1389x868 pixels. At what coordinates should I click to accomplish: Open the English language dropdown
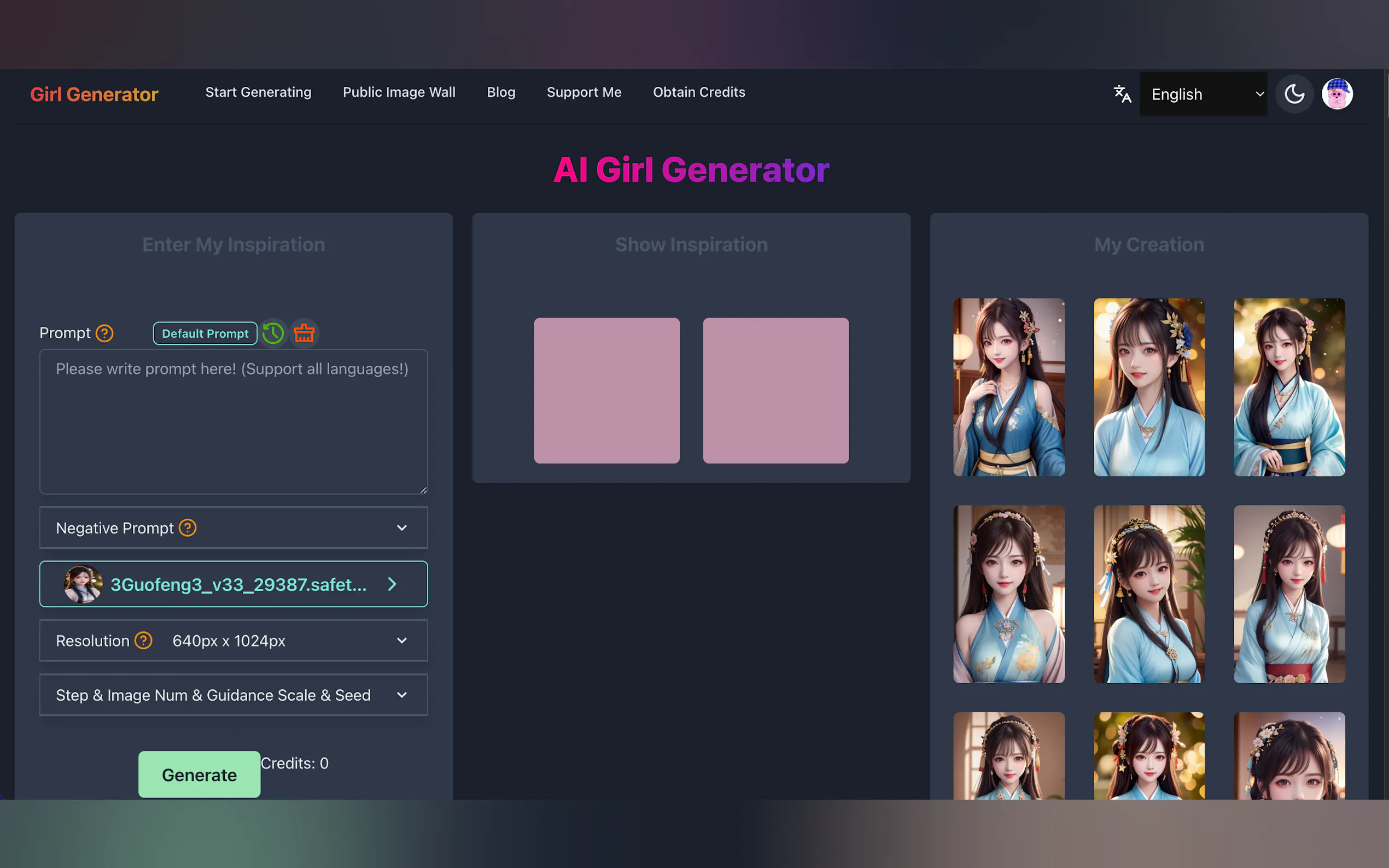click(x=1204, y=94)
